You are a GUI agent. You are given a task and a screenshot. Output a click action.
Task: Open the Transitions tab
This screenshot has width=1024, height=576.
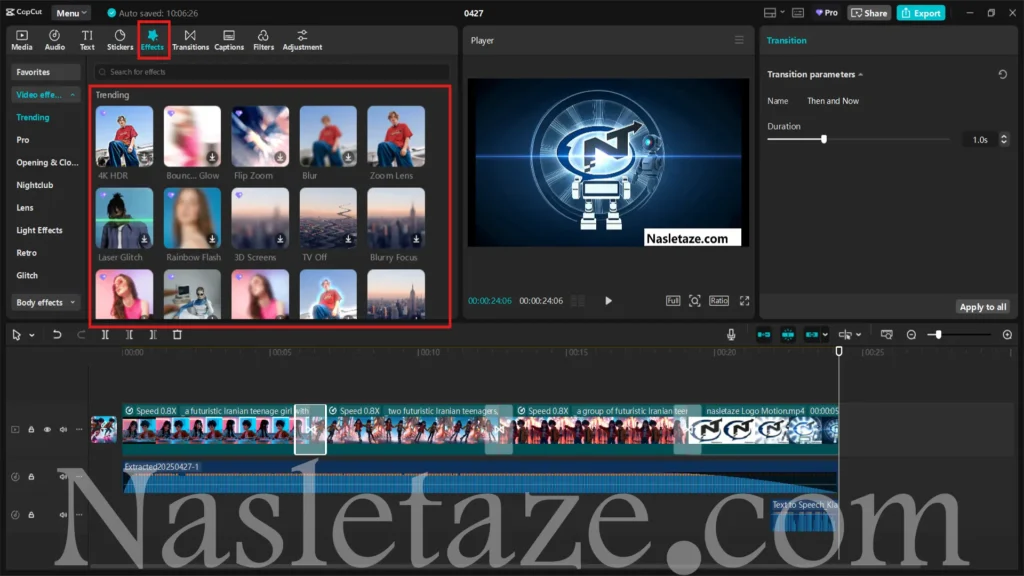(x=190, y=40)
